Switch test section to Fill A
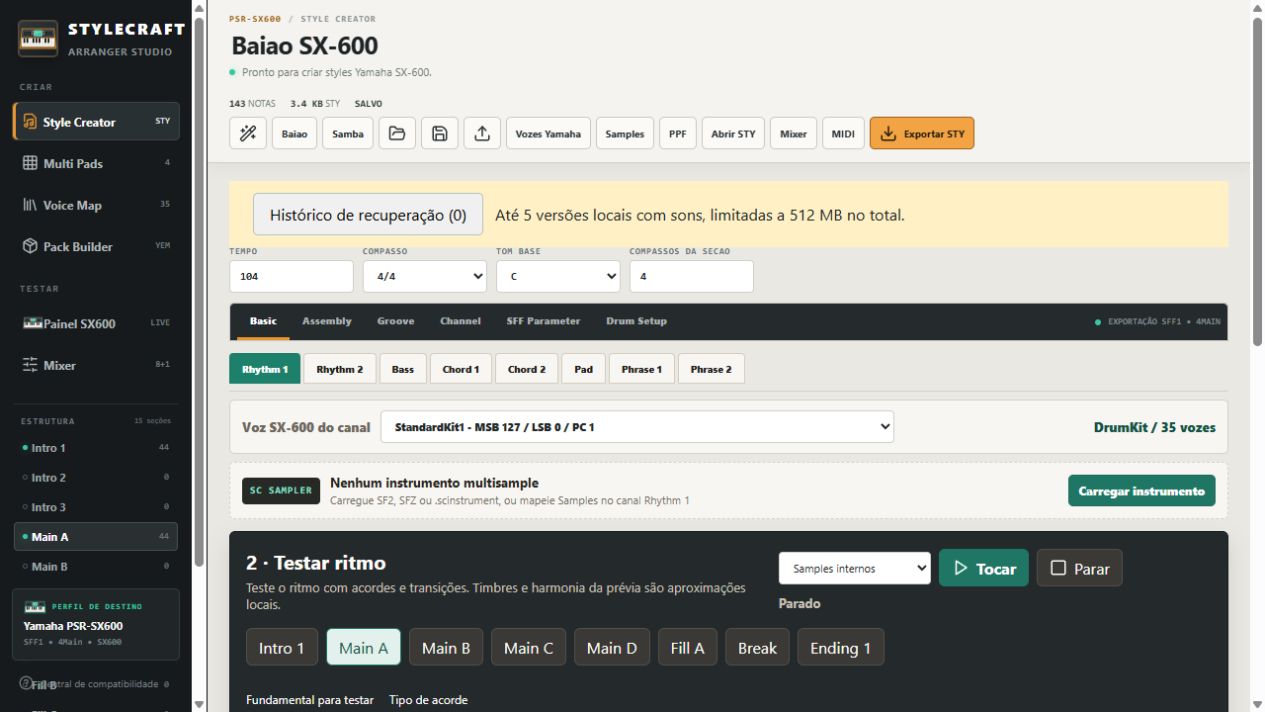The image size is (1265, 712). tap(687, 647)
